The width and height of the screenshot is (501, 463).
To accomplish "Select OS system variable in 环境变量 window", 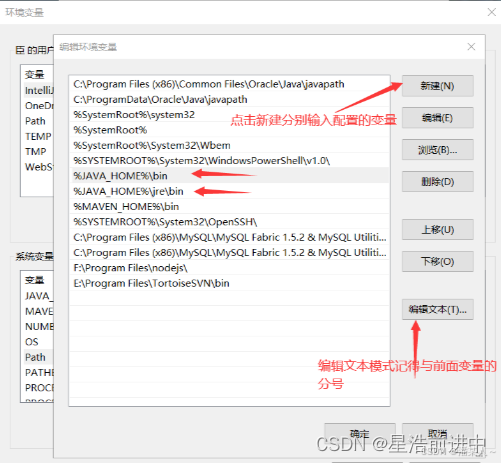I will coord(38,342).
